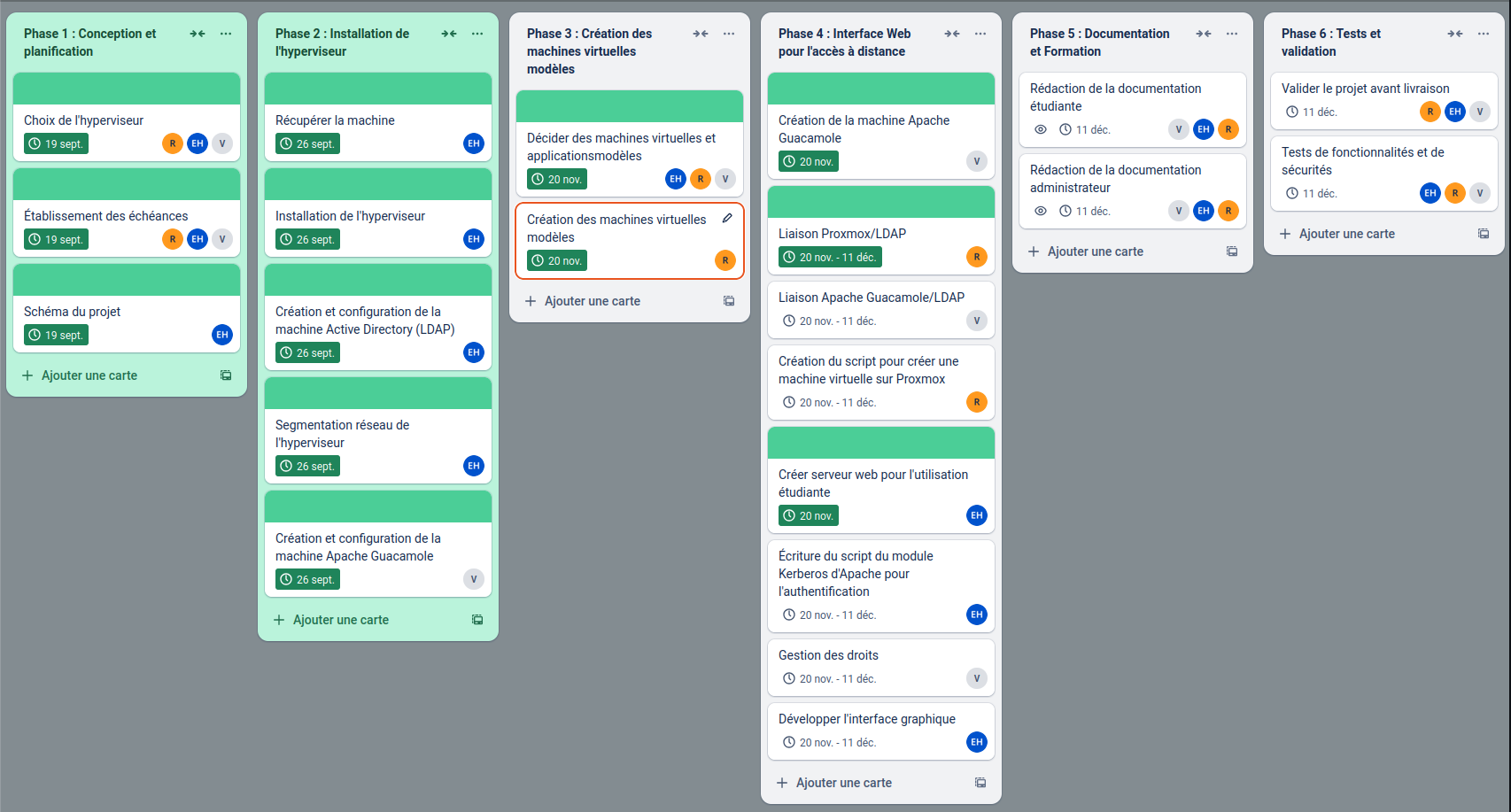
Task: Toggle watch eye icon on Rédaction documentation étudiante
Action: 1041,129
